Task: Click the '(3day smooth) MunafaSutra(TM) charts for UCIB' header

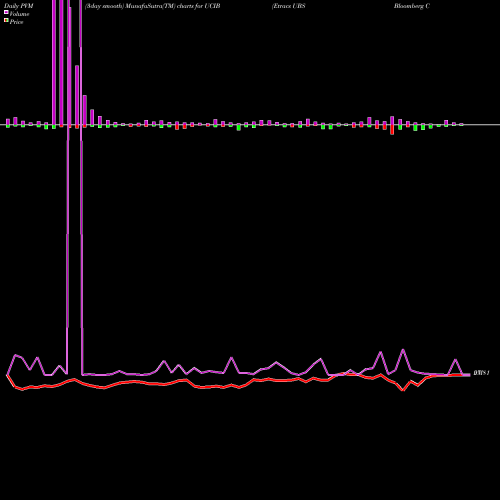Action: tap(152, 6)
